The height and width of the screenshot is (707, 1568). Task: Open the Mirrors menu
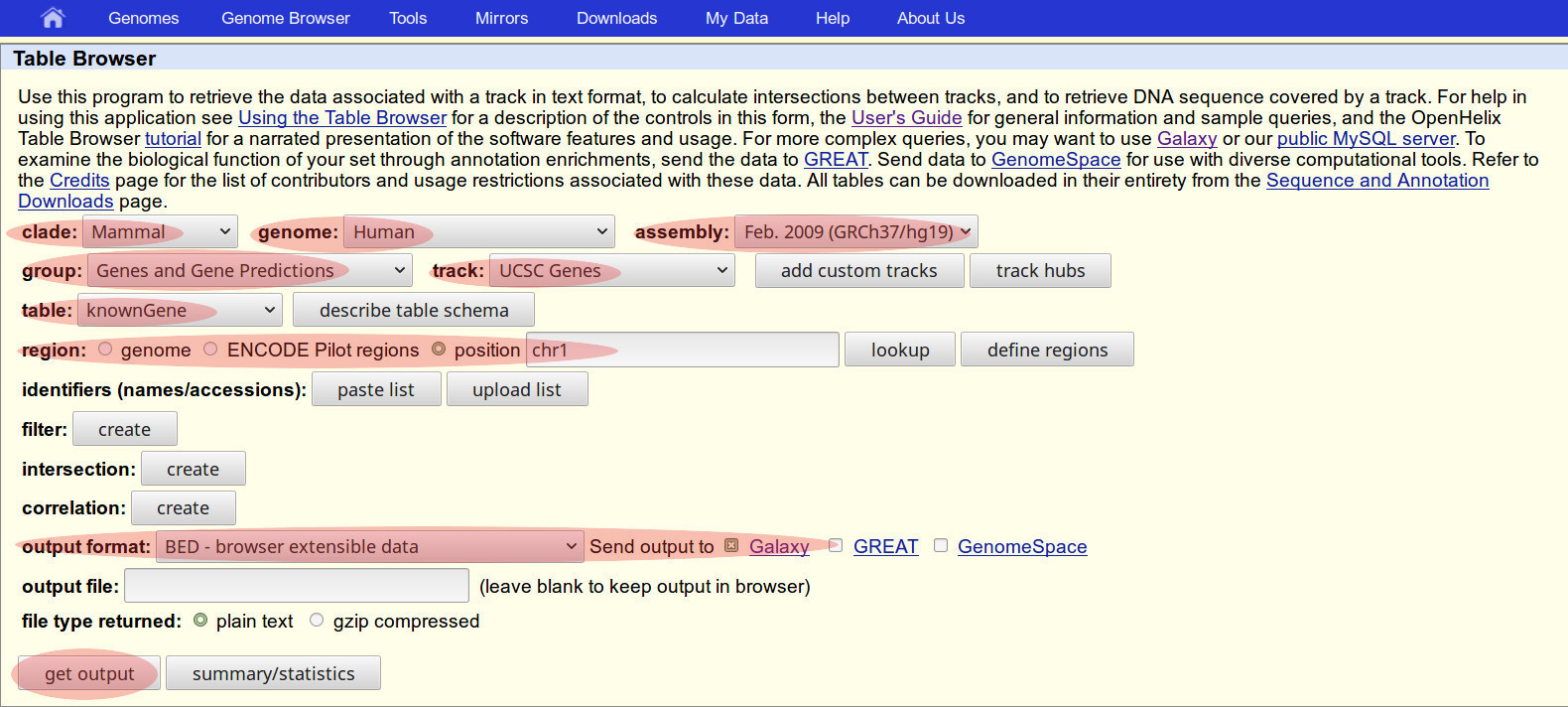click(502, 18)
